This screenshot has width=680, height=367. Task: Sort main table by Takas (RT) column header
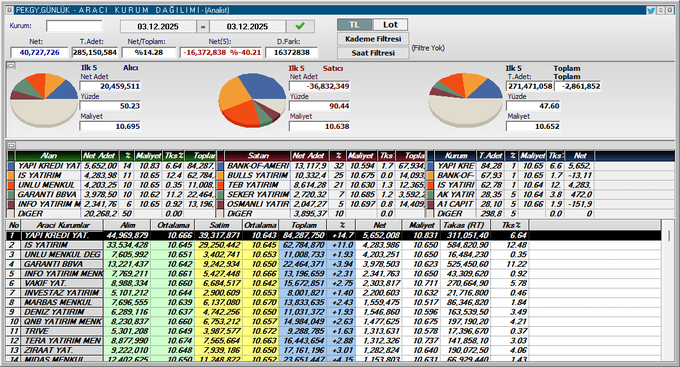(466, 225)
